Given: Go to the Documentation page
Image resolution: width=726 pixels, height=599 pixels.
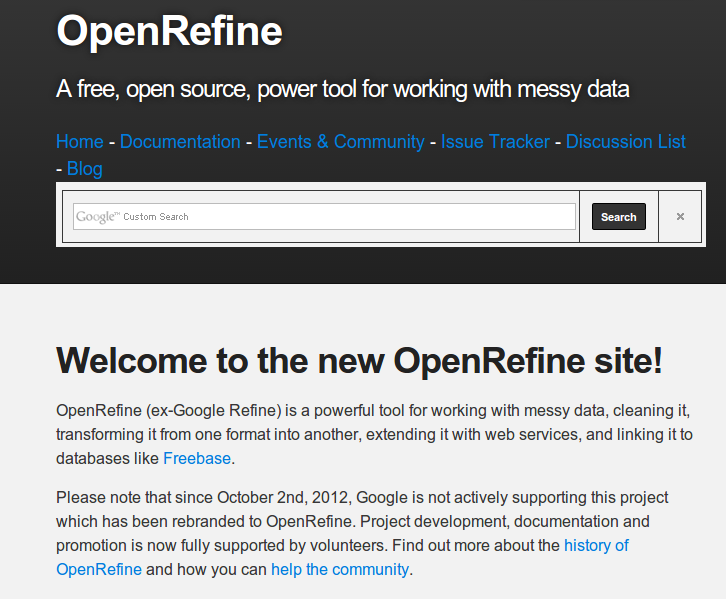Looking at the screenshot, I should [180, 142].
